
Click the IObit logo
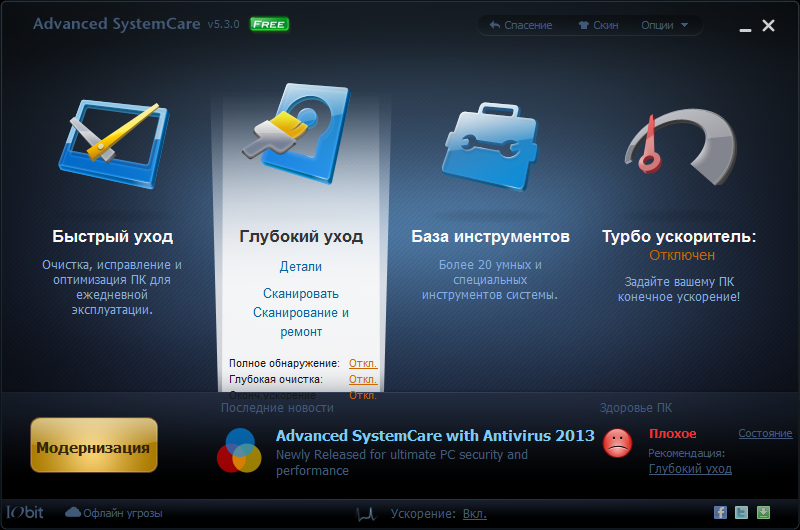click(24, 512)
